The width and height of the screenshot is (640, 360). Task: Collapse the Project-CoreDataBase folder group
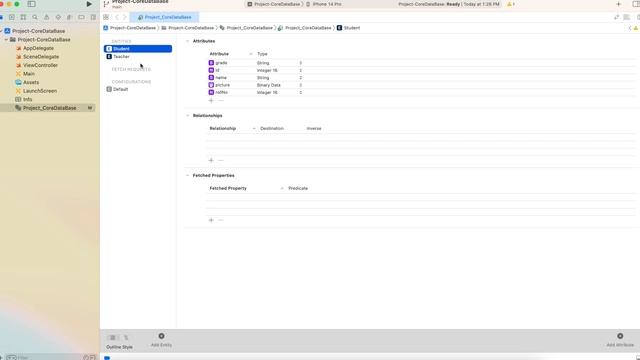(x=6, y=40)
